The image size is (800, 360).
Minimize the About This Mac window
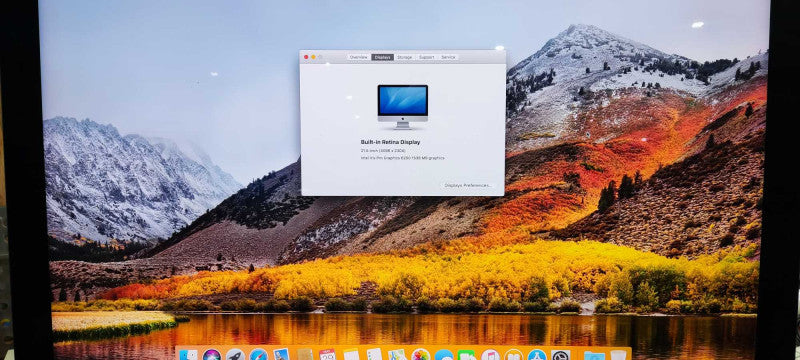click(x=313, y=57)
